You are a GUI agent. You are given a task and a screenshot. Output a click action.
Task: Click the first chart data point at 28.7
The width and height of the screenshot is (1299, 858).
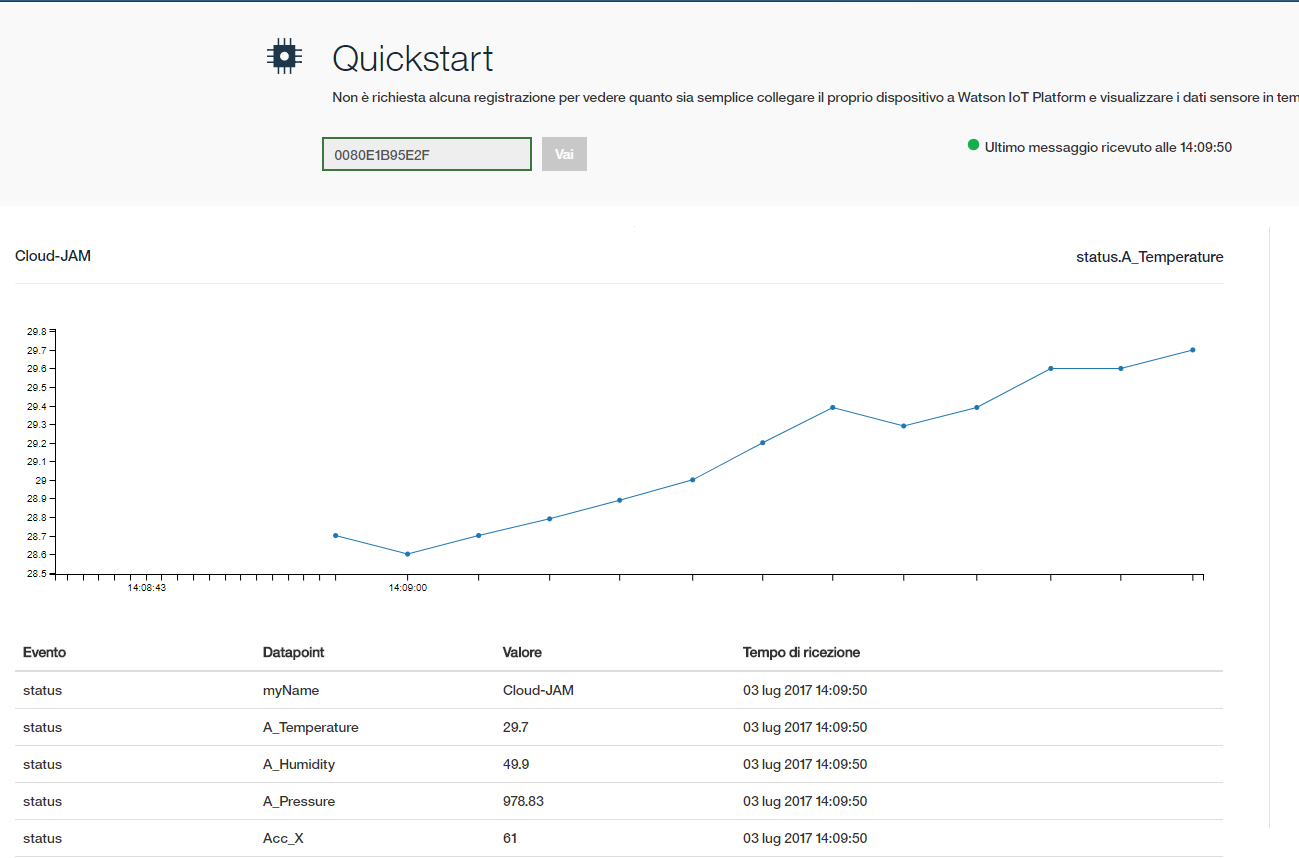pyautogui.click(x=335, y=535)
